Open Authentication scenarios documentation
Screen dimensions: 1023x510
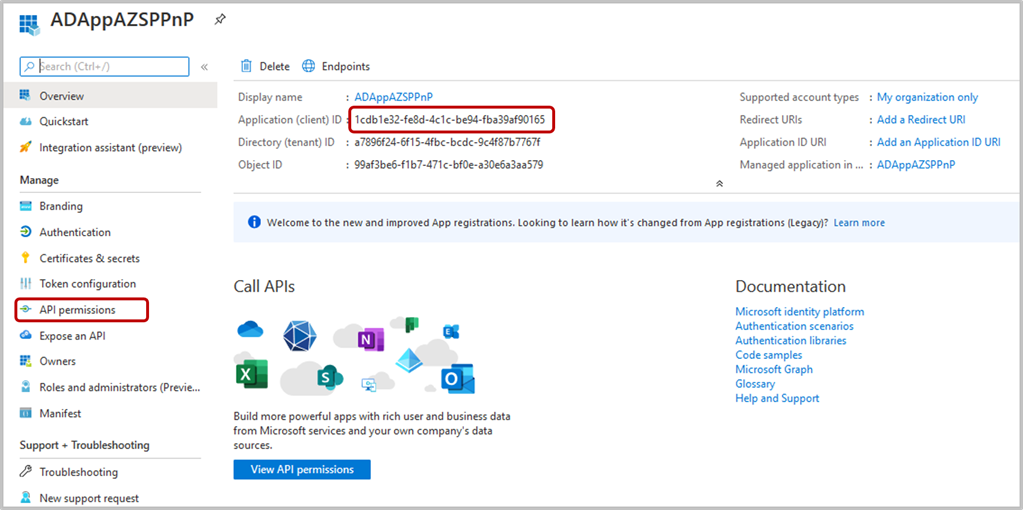(794, 326)
